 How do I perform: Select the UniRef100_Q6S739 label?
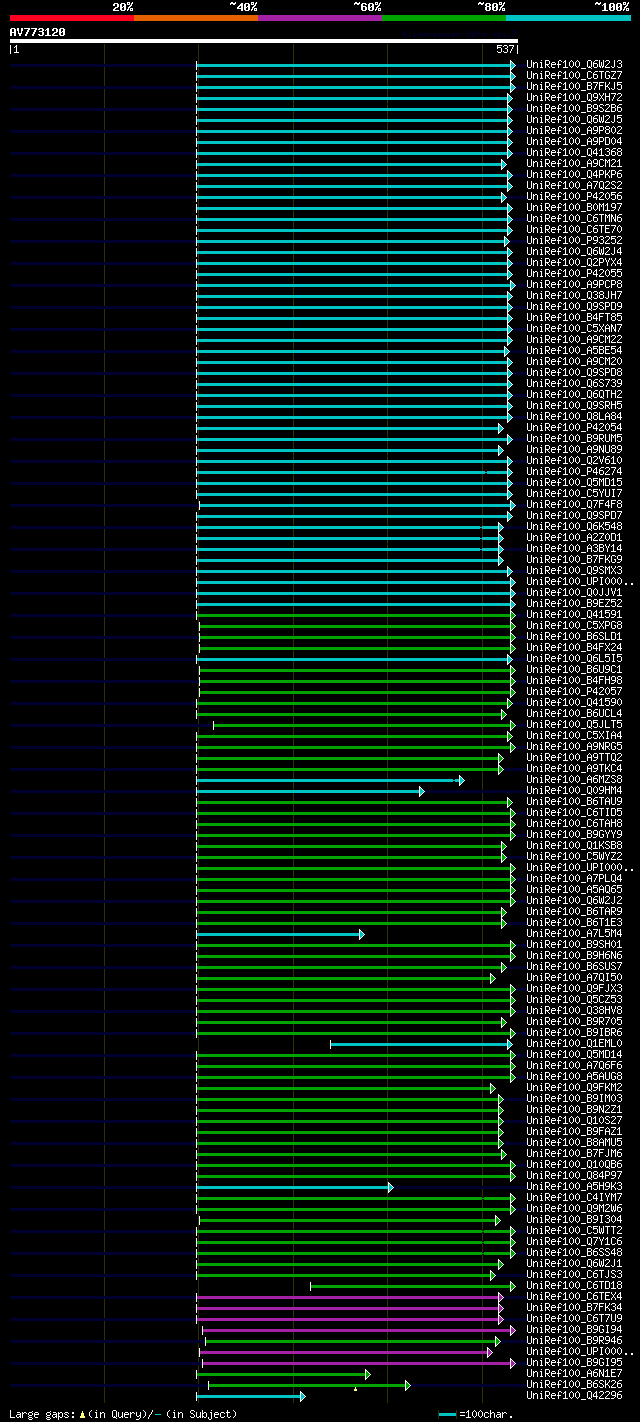(x=574, y=383)
